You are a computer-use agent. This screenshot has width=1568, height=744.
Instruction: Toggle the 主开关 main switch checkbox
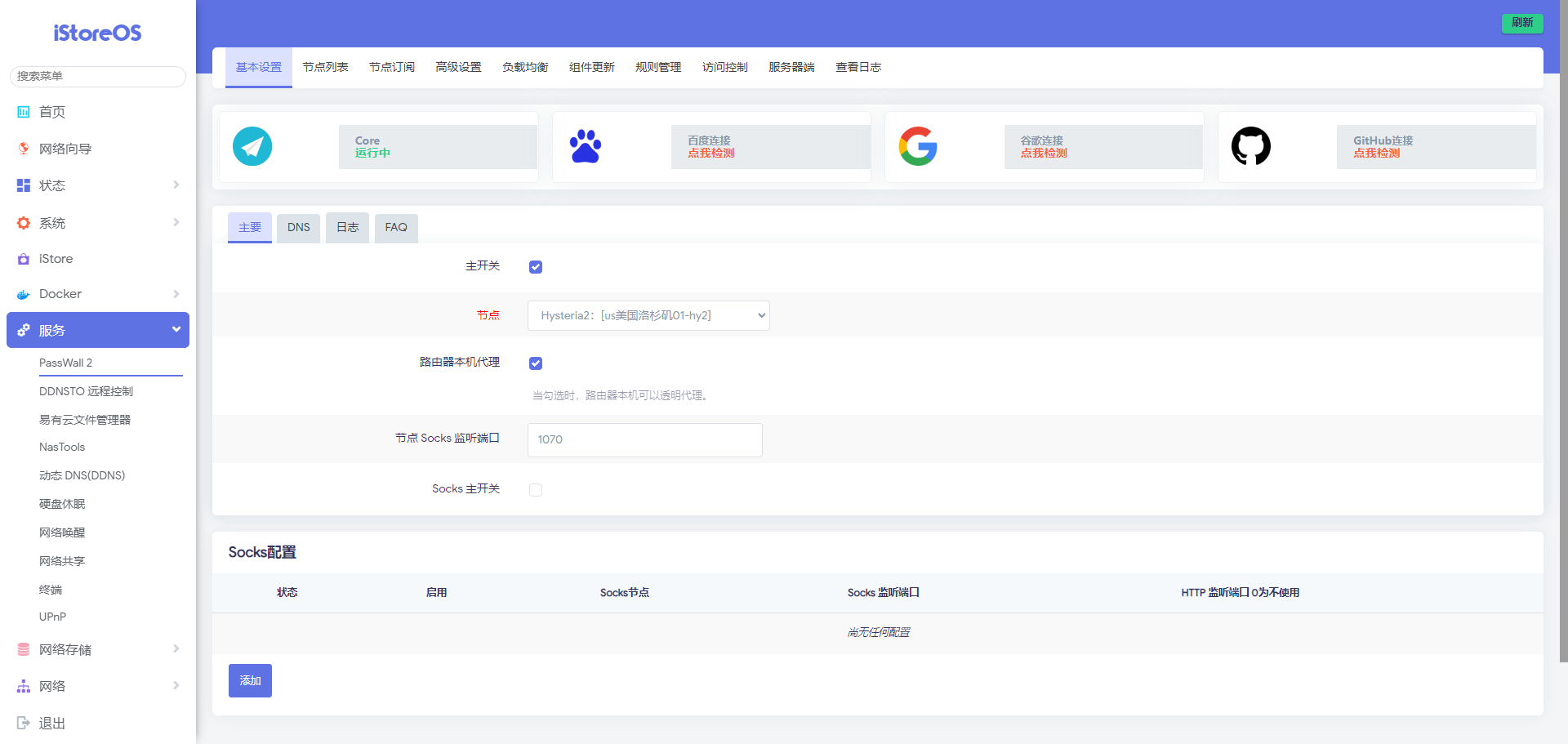coord(536,267)
